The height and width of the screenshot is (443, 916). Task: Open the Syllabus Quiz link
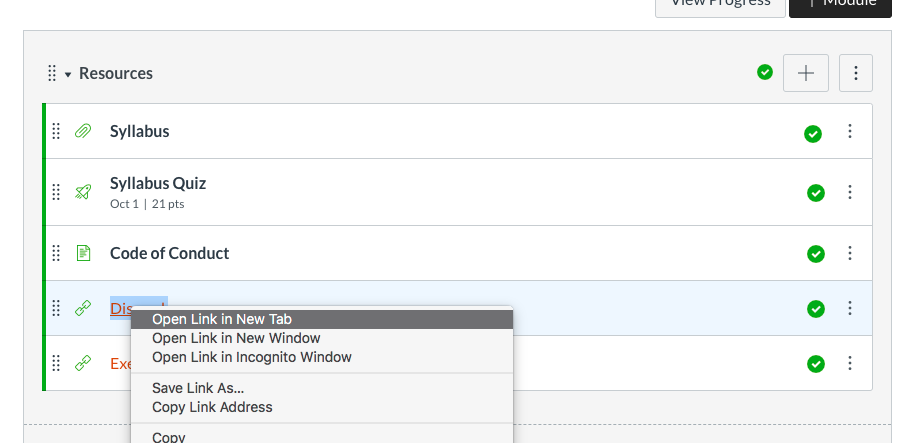158,183
